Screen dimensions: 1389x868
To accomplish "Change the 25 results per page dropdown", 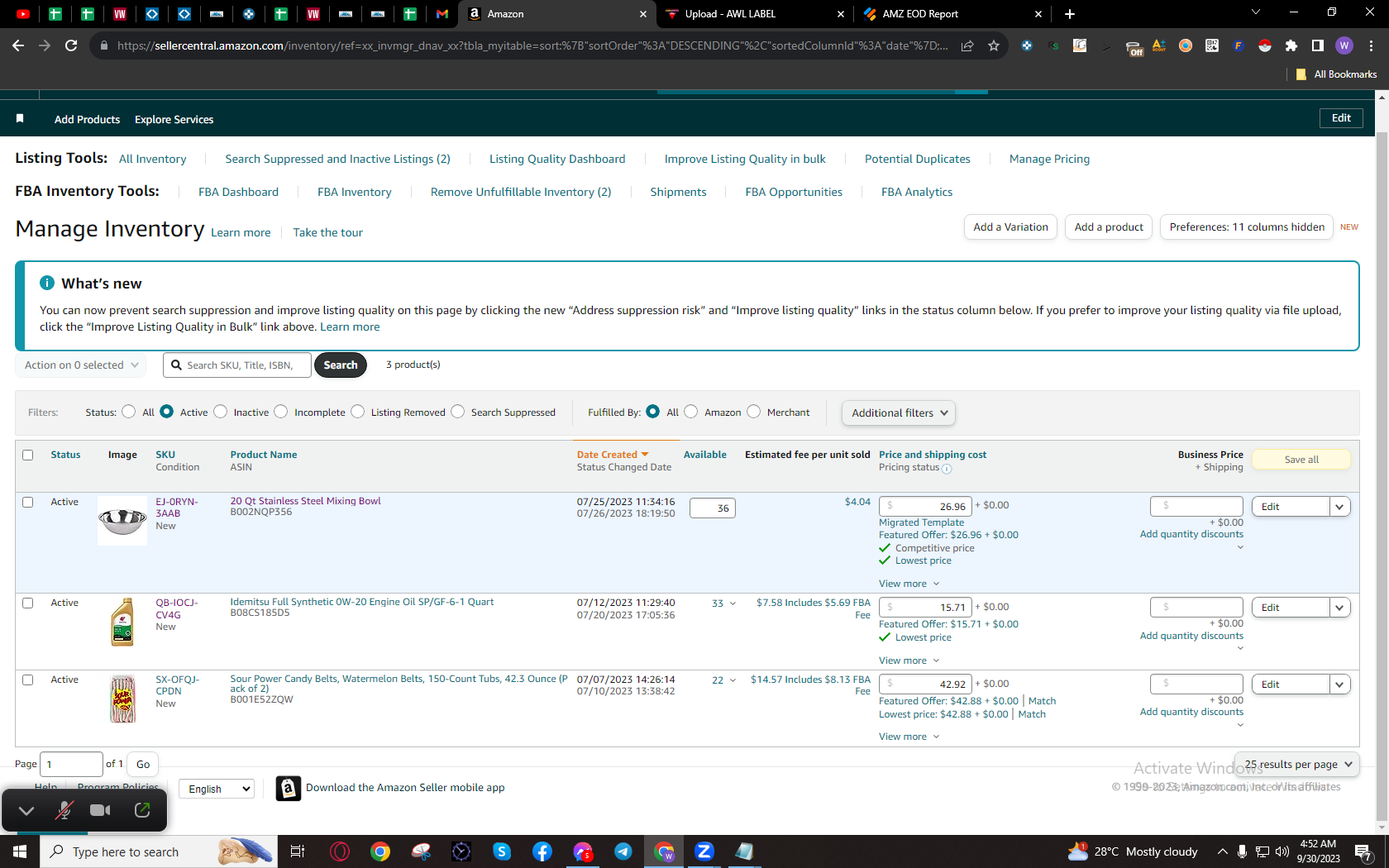I will [1297, 765].
